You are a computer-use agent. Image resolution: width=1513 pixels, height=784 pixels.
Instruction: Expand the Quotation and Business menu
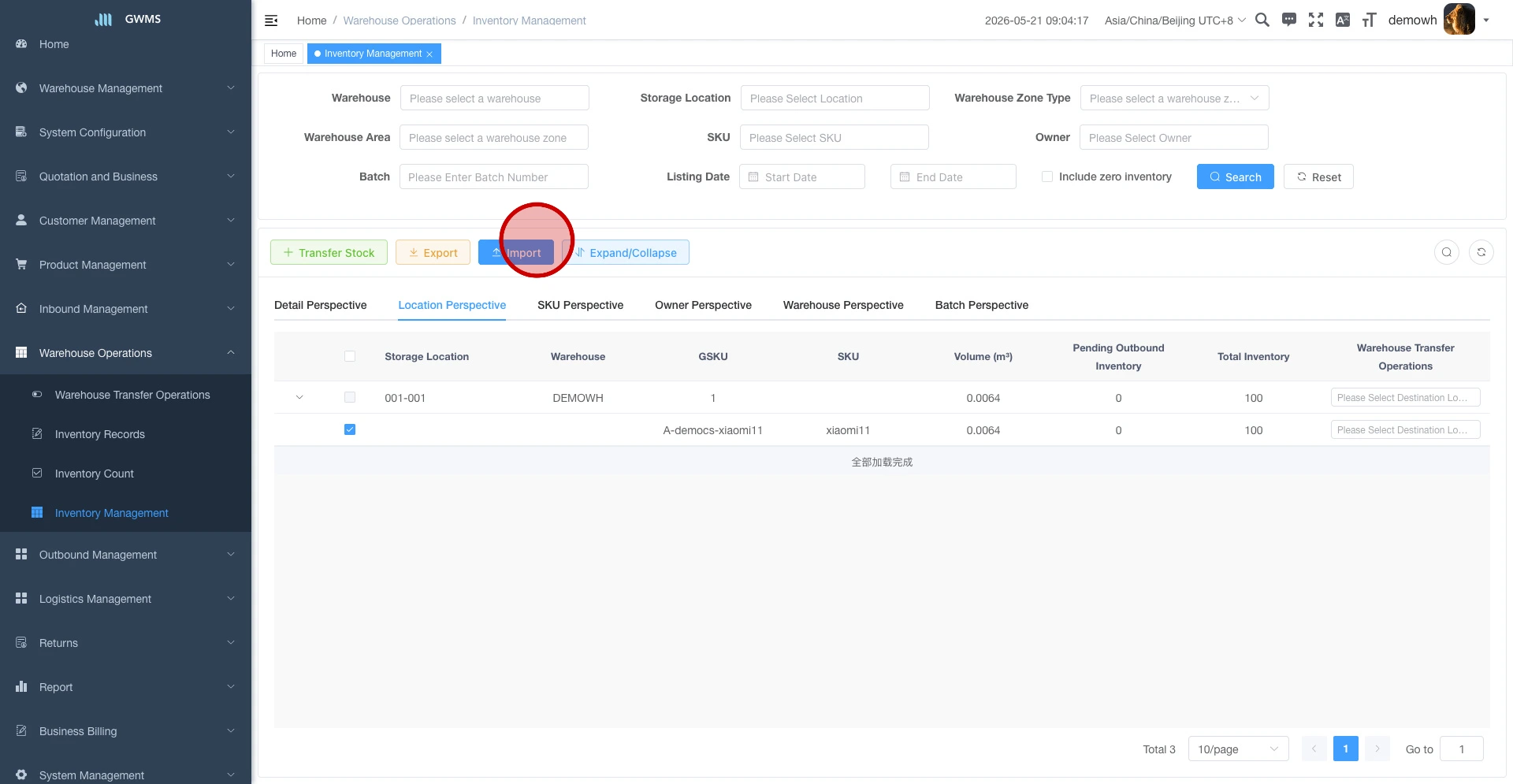tap(126, 176)
